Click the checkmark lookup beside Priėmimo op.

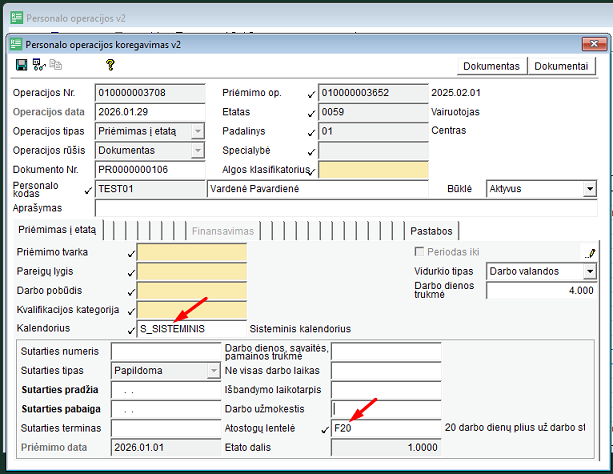tap(311, 93)
